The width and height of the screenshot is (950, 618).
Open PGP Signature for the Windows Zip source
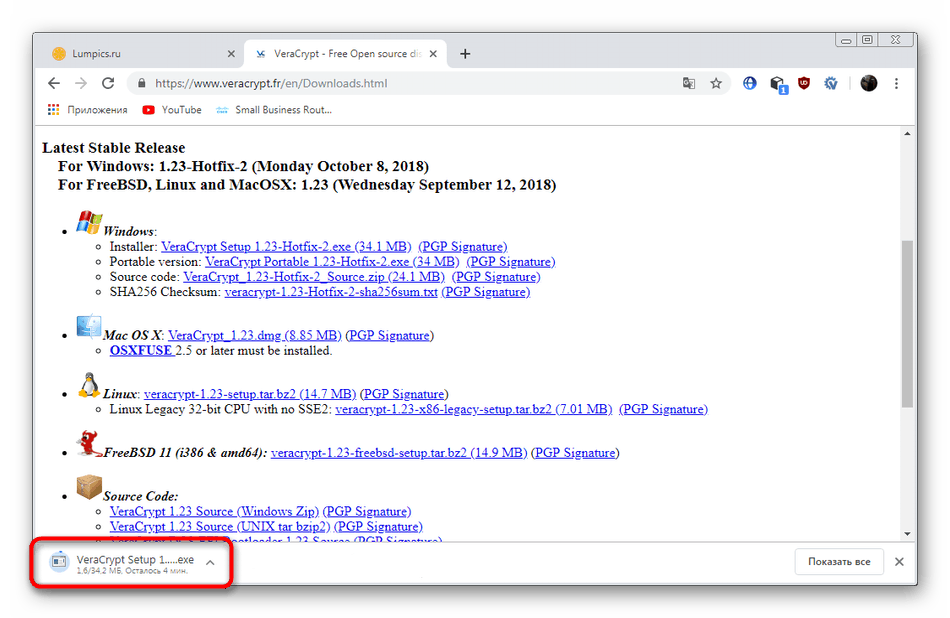click(367, 512)
